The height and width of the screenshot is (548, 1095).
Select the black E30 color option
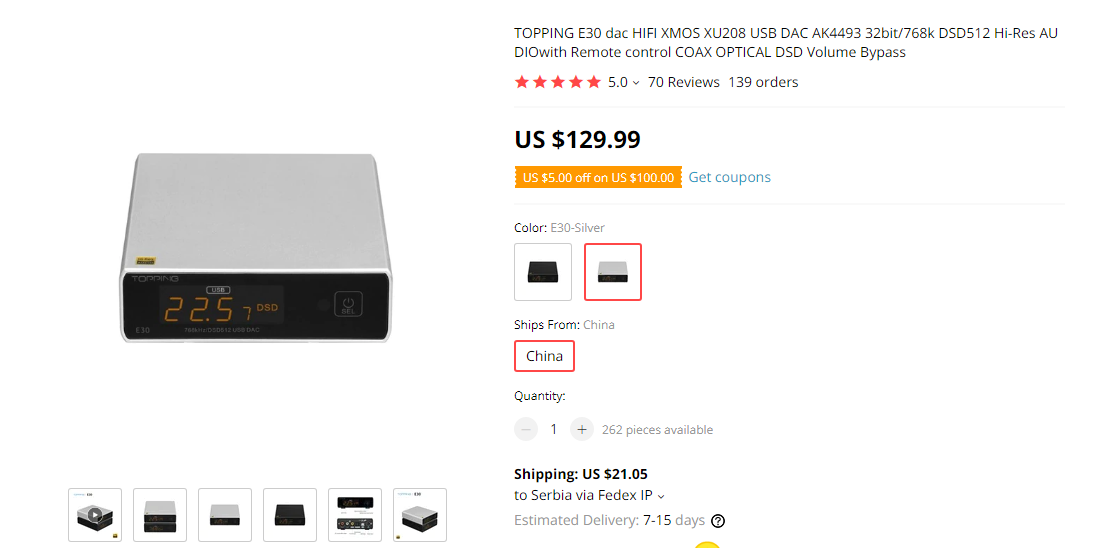(x=543, y=272)
